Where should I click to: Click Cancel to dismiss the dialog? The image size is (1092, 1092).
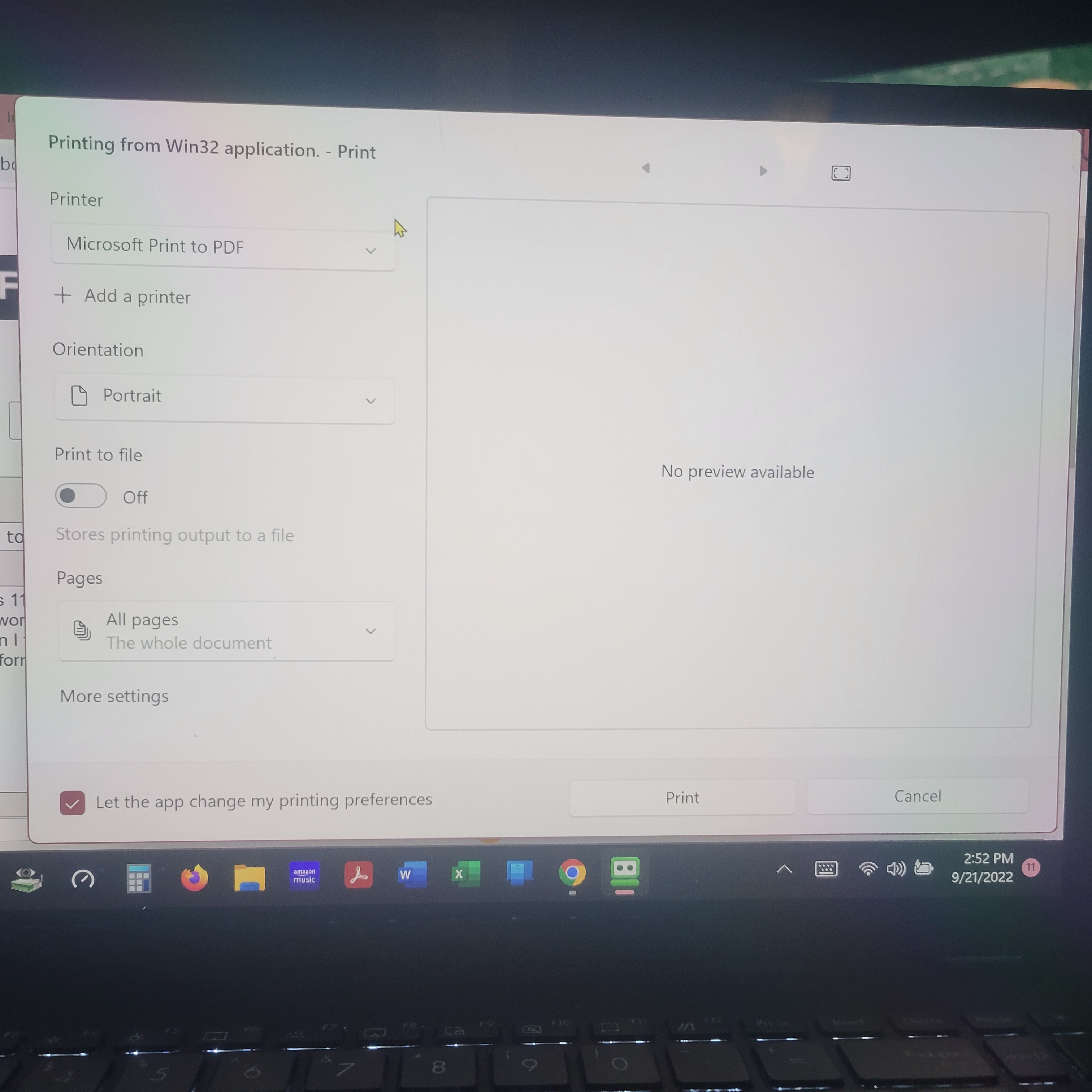916,796
